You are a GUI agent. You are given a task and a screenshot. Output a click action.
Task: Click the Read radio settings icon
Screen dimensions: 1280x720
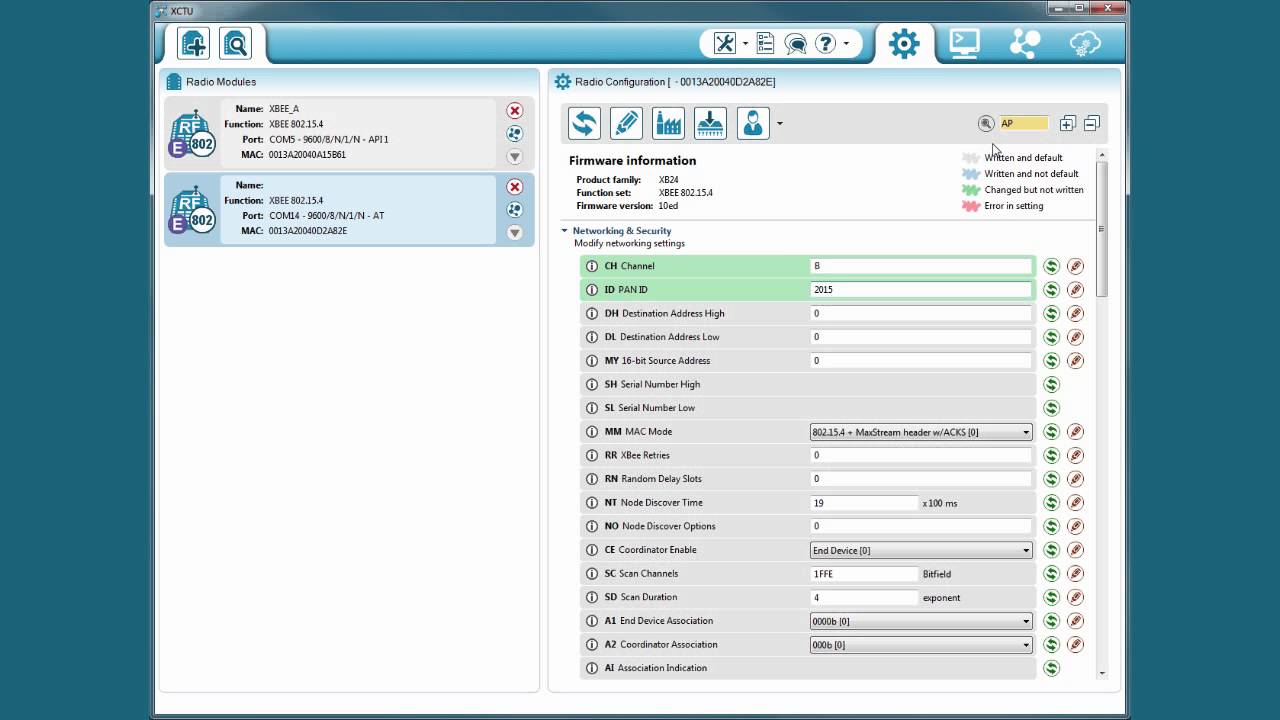click(x=584, y=123)
